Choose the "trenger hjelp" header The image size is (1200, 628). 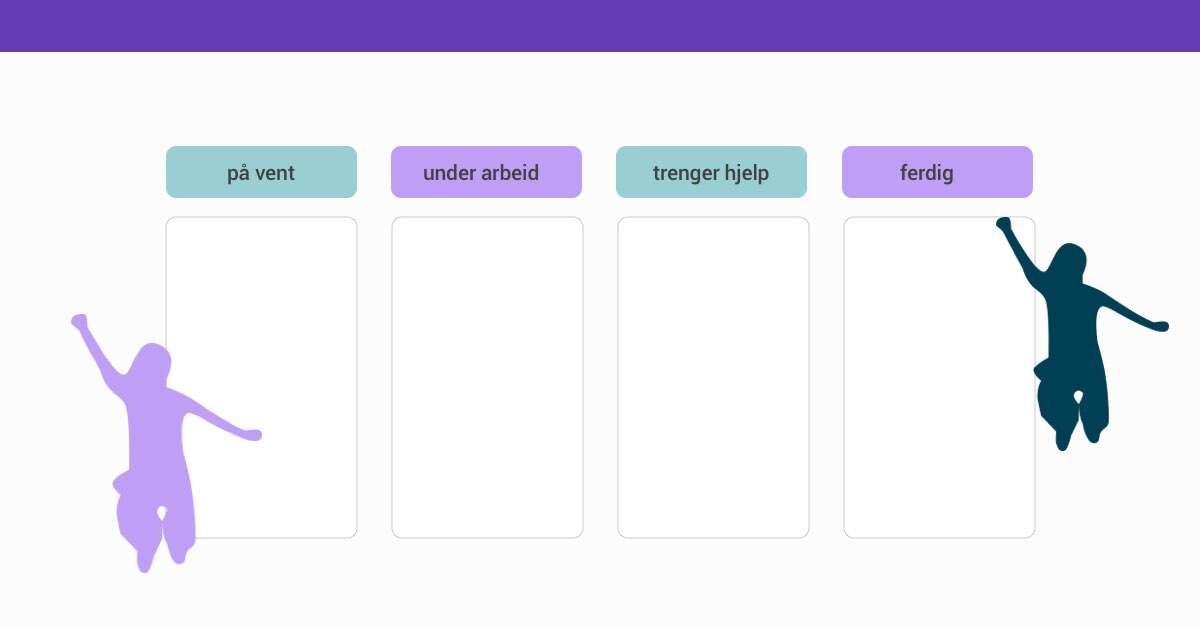pos(711,172)
